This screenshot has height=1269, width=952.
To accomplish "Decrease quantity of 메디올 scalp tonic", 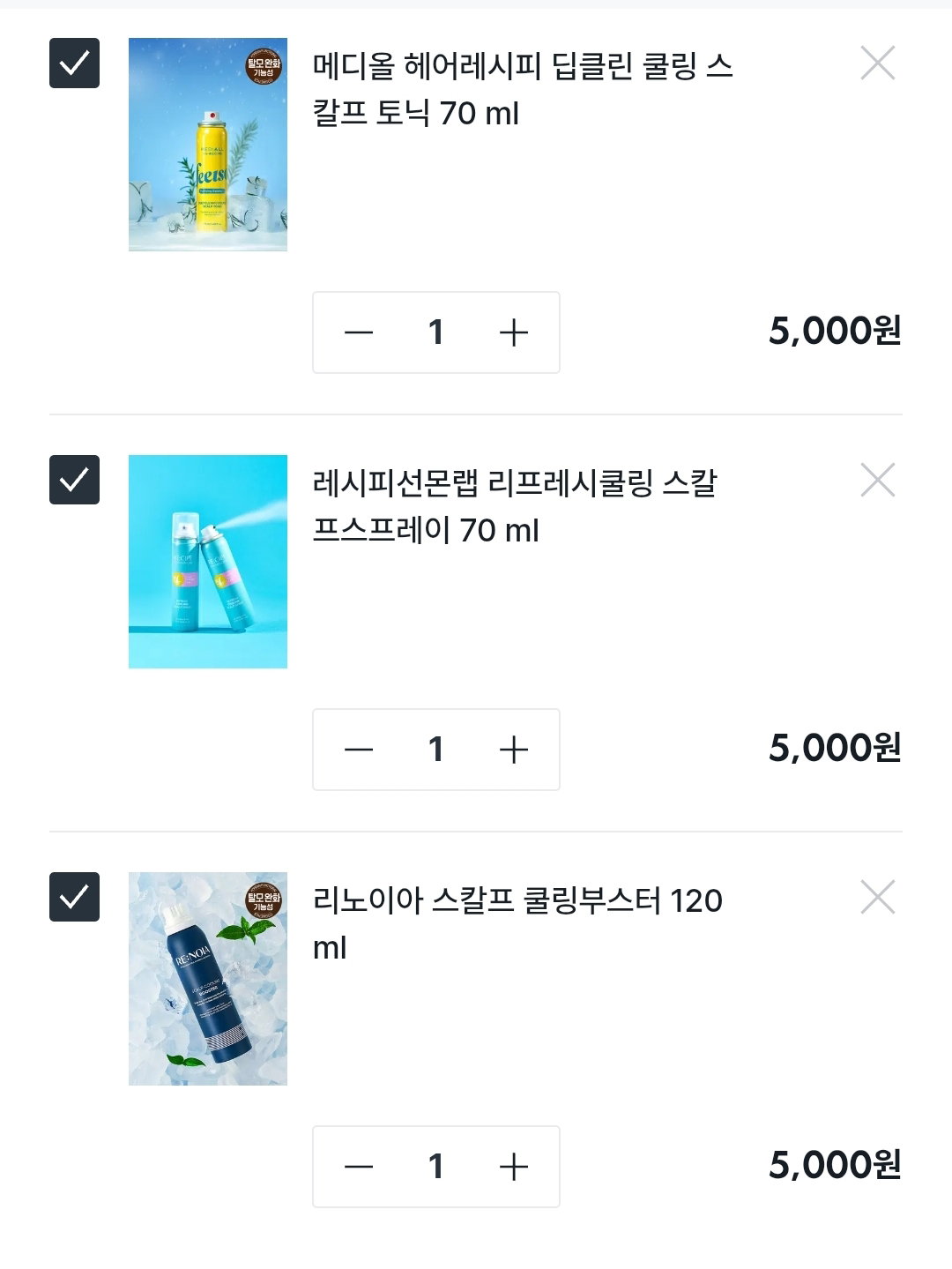I will click(359, 332).
